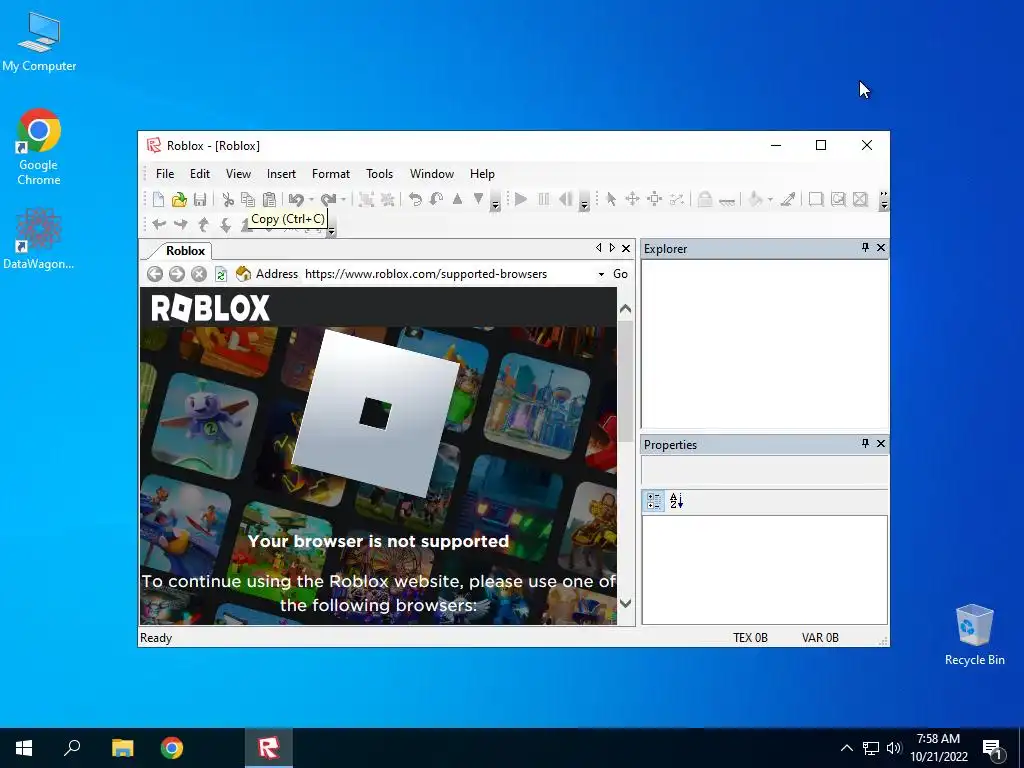Click the crossed box toolbar icon
The width and height of the screenshot is (1024, 768).
pyautogui.click(x=861, y=199)
